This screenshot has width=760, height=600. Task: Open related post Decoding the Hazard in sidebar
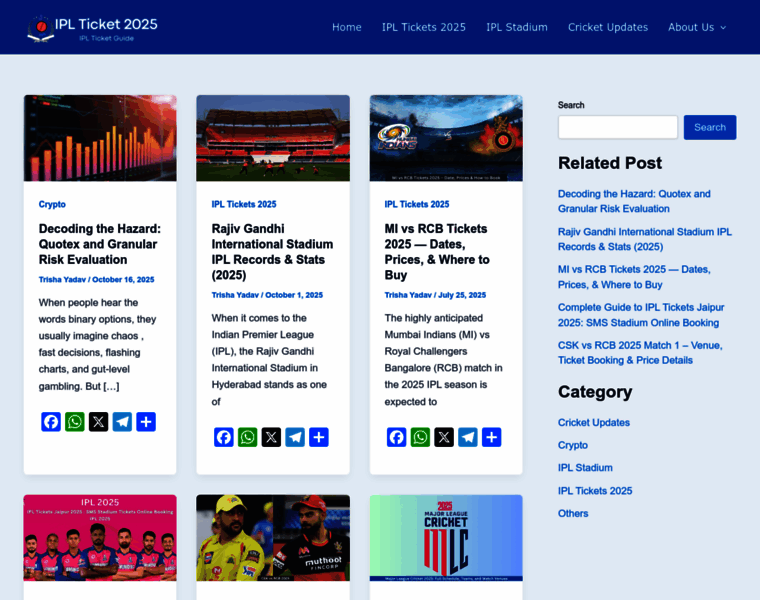click(634, 201)
